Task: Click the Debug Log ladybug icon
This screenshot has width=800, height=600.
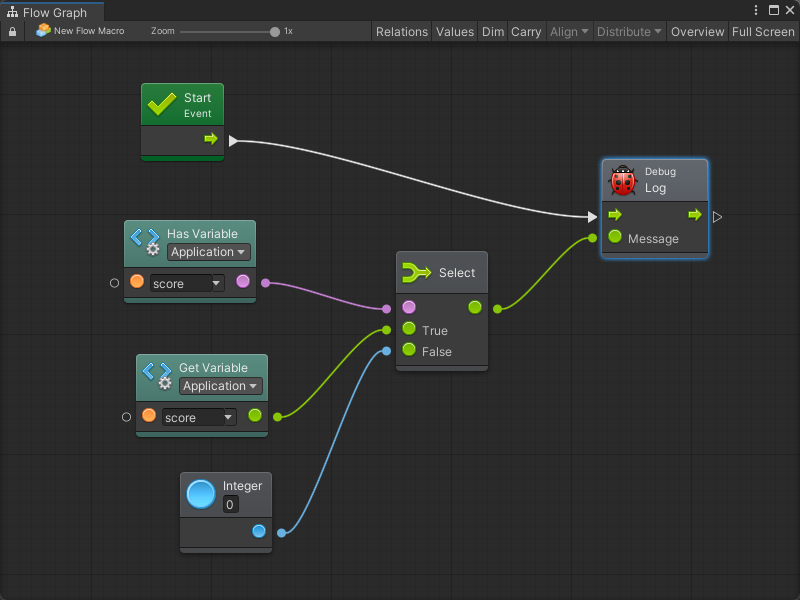Action: (x=623, y=181)
